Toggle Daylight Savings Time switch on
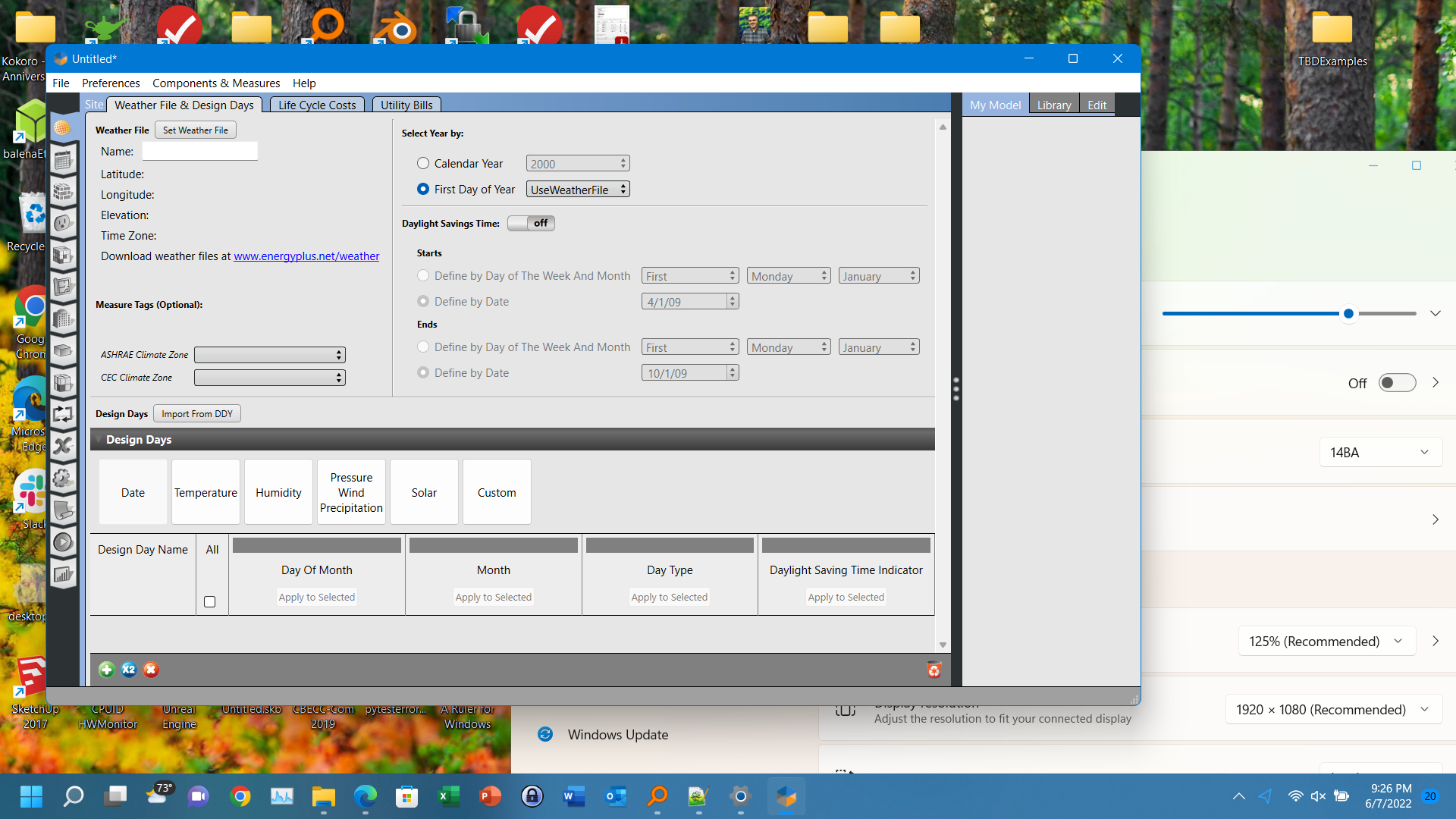Image resolution: width=1456 pixels, height=819 pixels. pyautogui.click(x=531, y=223)
